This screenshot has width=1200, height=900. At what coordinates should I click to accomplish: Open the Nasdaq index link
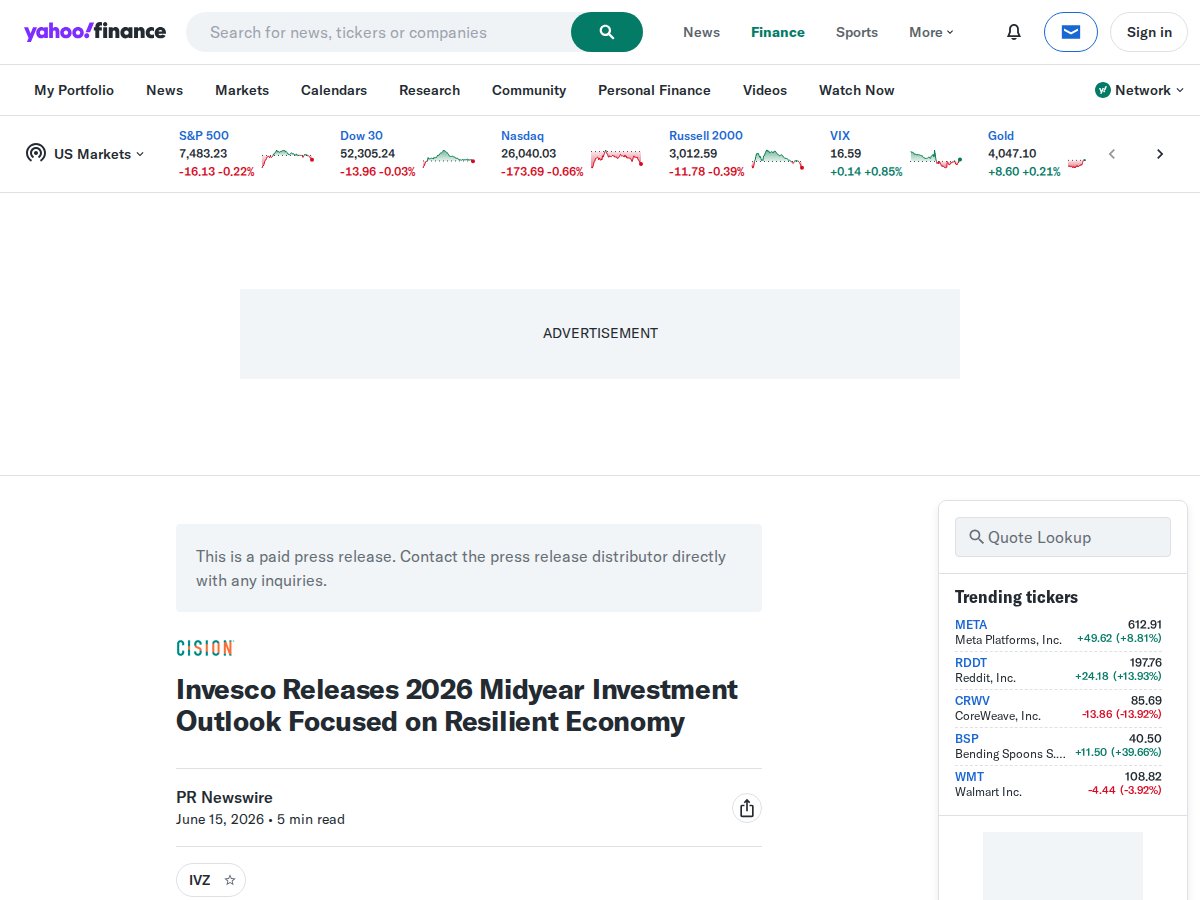522,135
